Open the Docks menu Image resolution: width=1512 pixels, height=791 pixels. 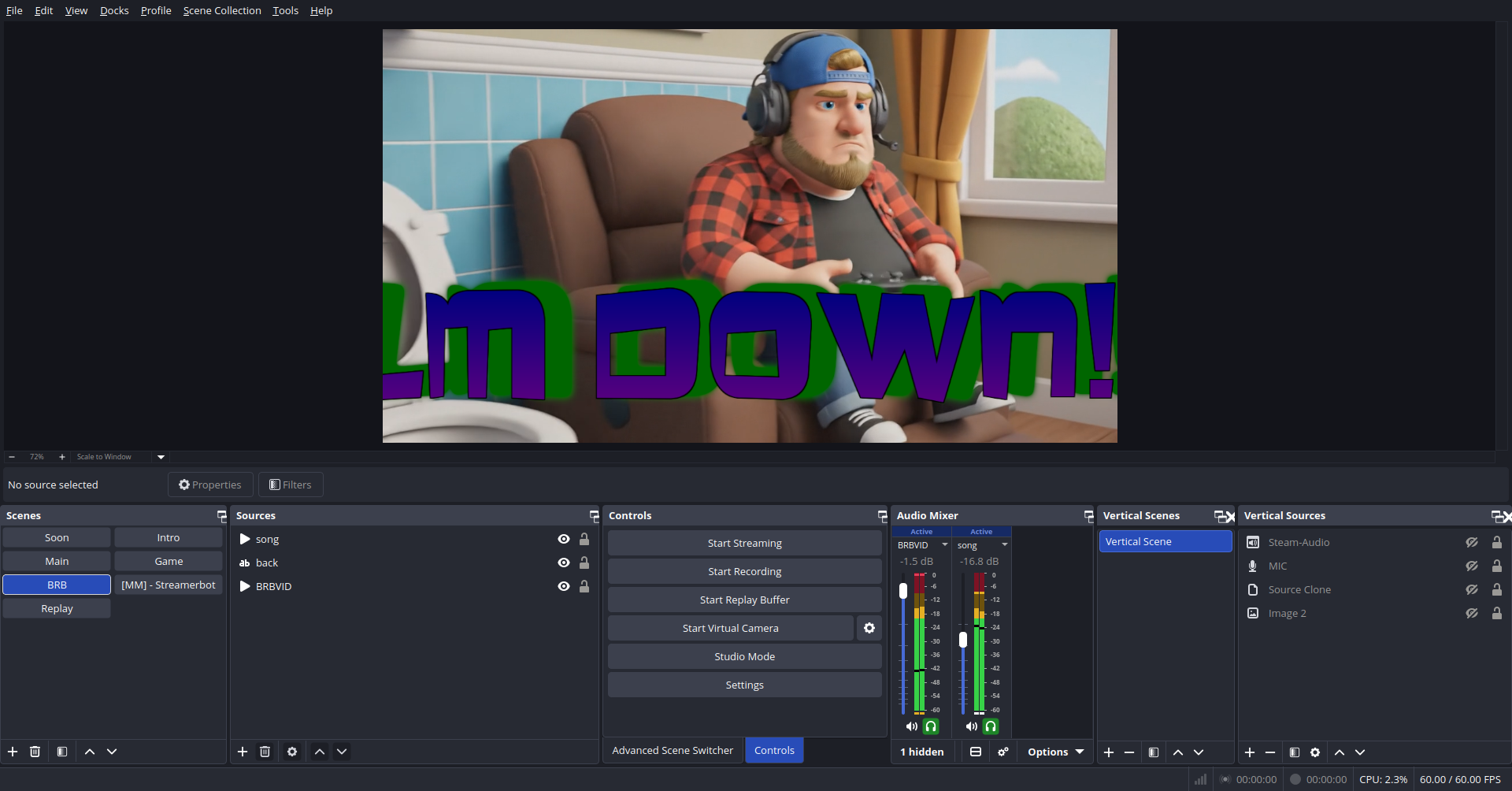coord(114,10)
